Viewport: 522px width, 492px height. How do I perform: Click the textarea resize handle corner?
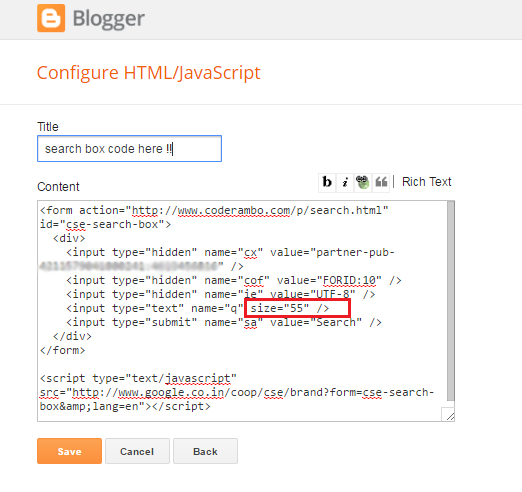pos(449,415)
